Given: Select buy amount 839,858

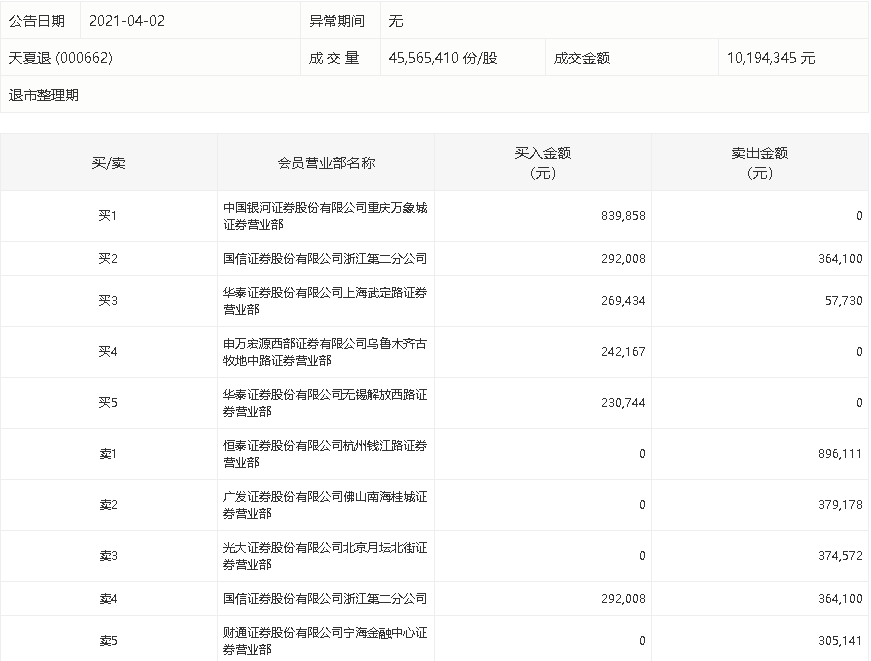Looking at the screenshot, I should click(623, 216).
